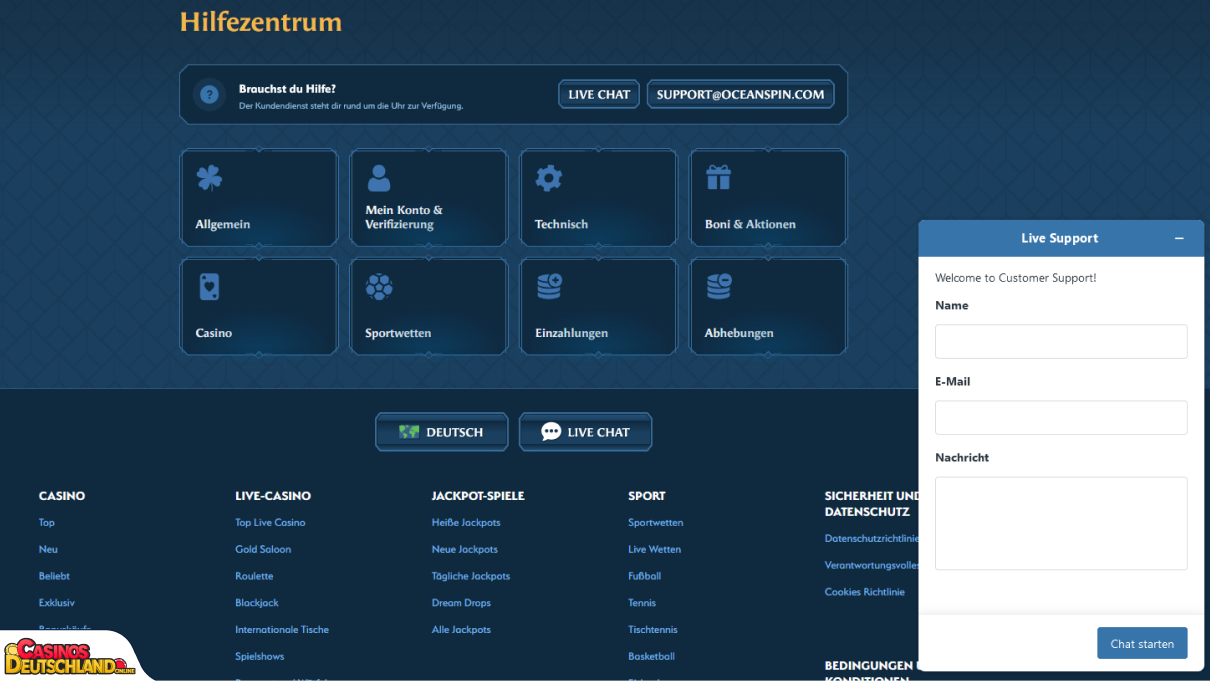Click the footer LIVE CHAT speech bubble button
The image size is (1210, 681).
(586, 432)
